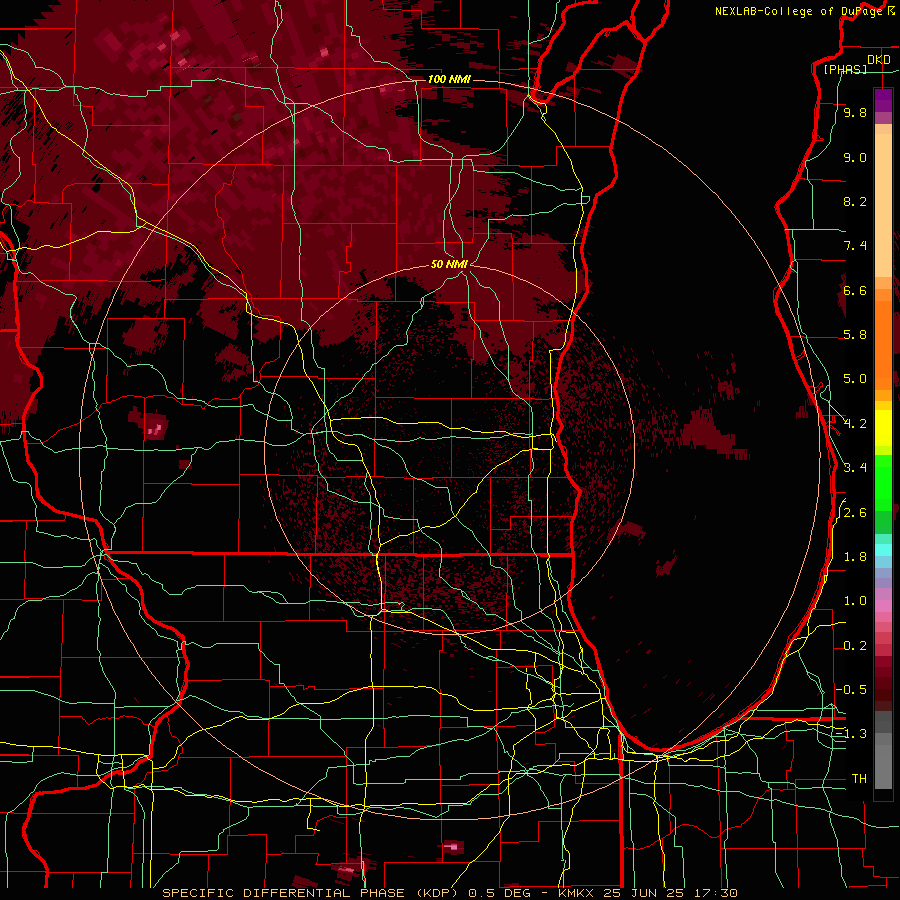Click the TH threshold label
900x900 pixels.
(859, 779)
